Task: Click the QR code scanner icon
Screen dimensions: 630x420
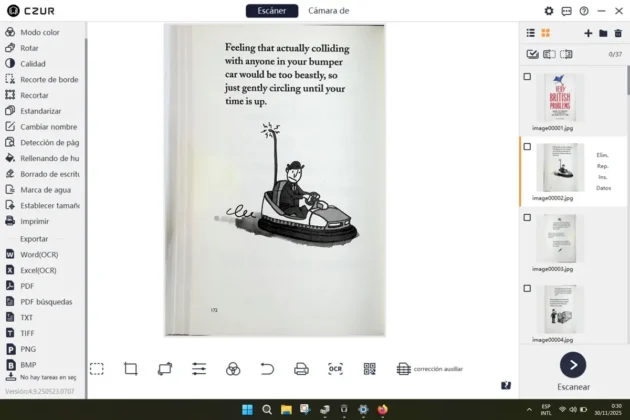Action: [x=369, y=369]
